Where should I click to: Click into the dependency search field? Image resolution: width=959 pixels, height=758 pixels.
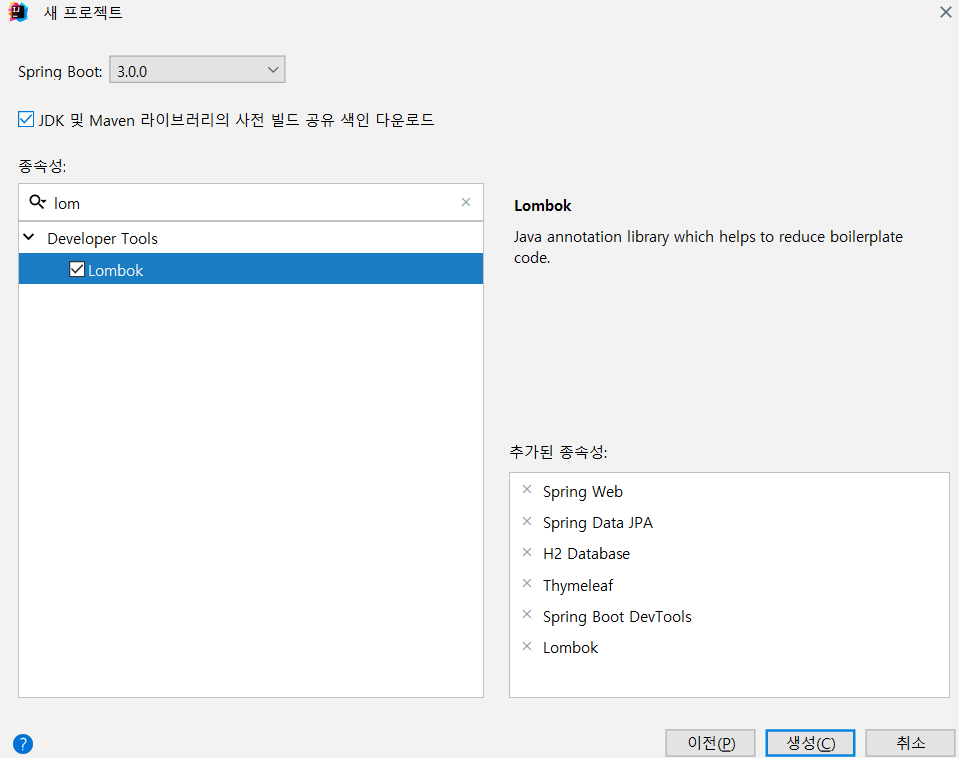coord(251,203)
